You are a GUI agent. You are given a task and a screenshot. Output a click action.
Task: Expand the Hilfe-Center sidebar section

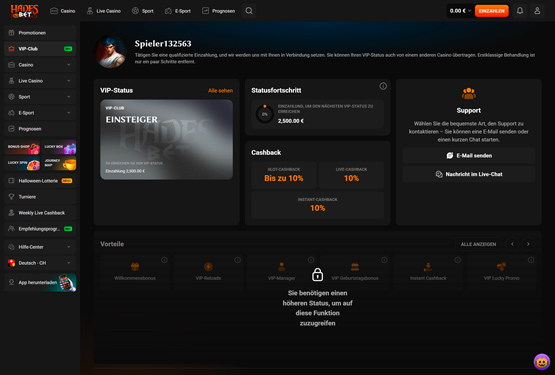[40, 247]
